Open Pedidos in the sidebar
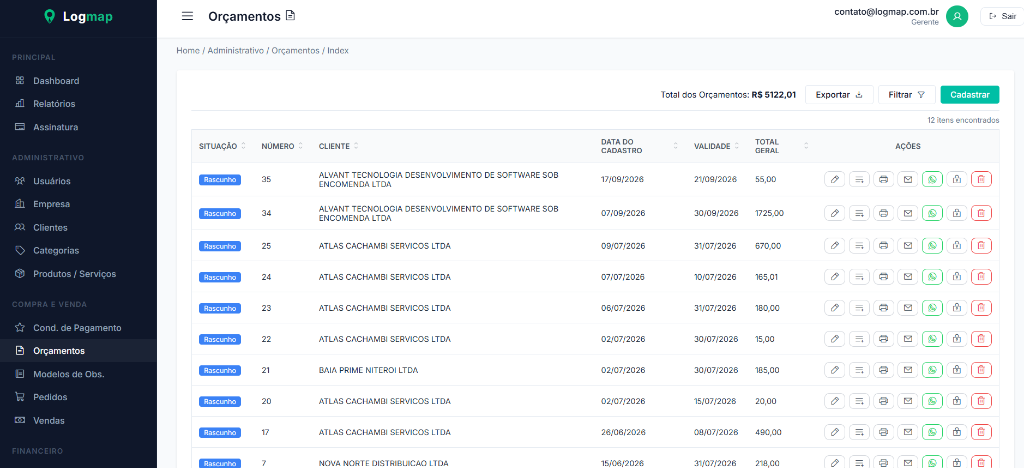This screenshot has height=468, width=1024. click(x=78, y=397)
